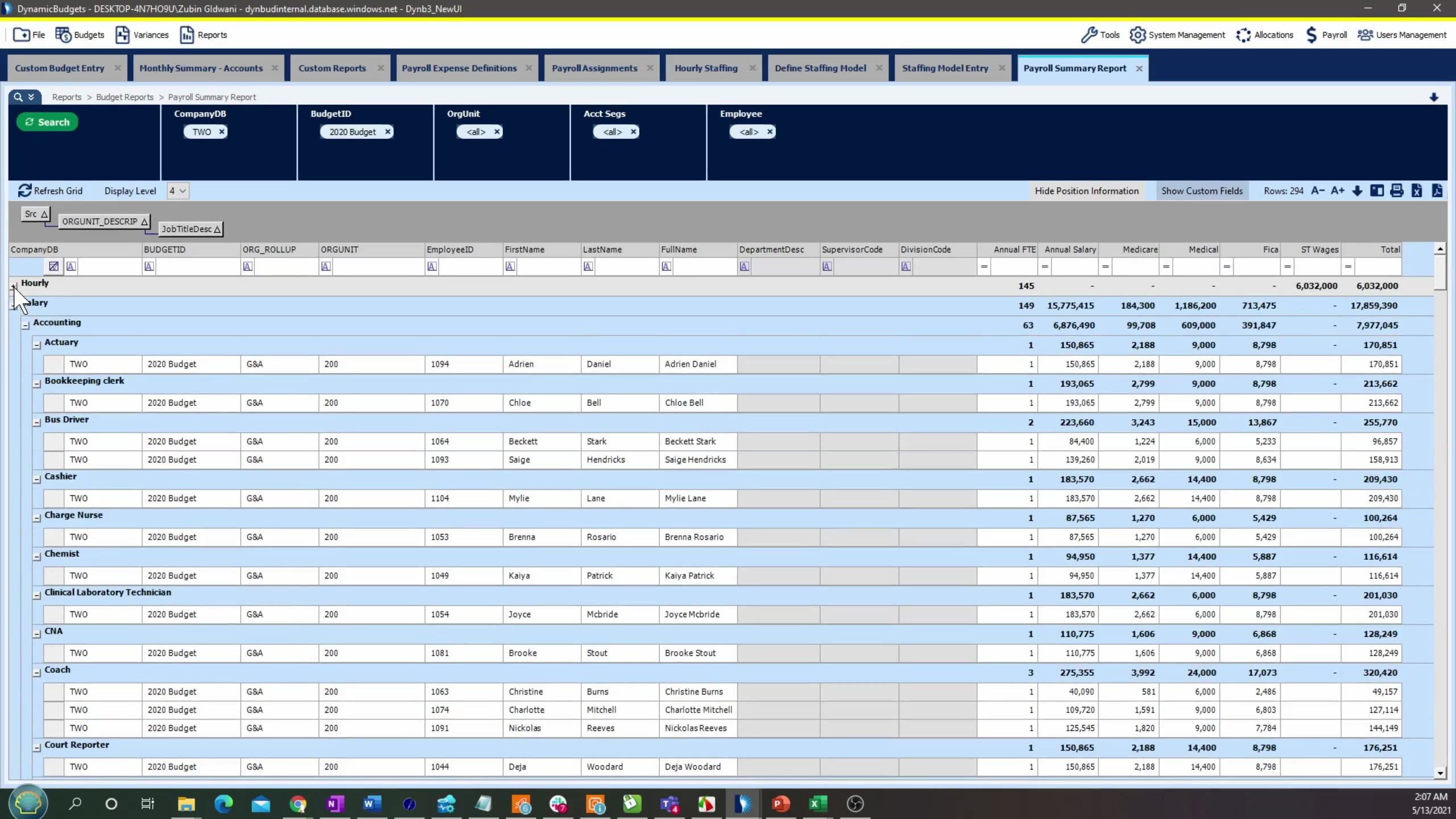This screenshot has width=1456, height=819.
Task: Click Hide Position Information
Action: (1086, 191)
